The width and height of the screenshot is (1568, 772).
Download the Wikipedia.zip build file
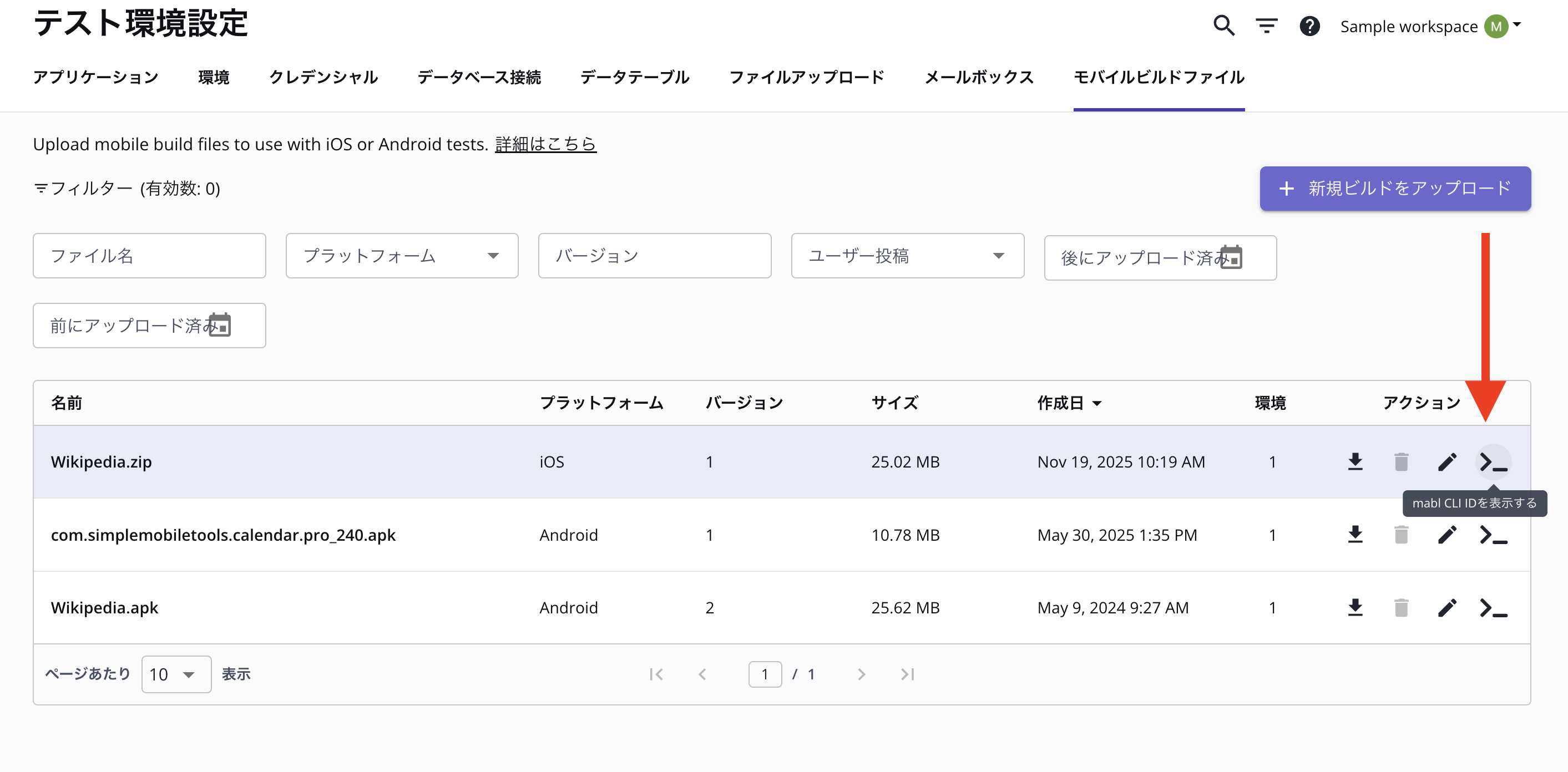click(1355, 462)
